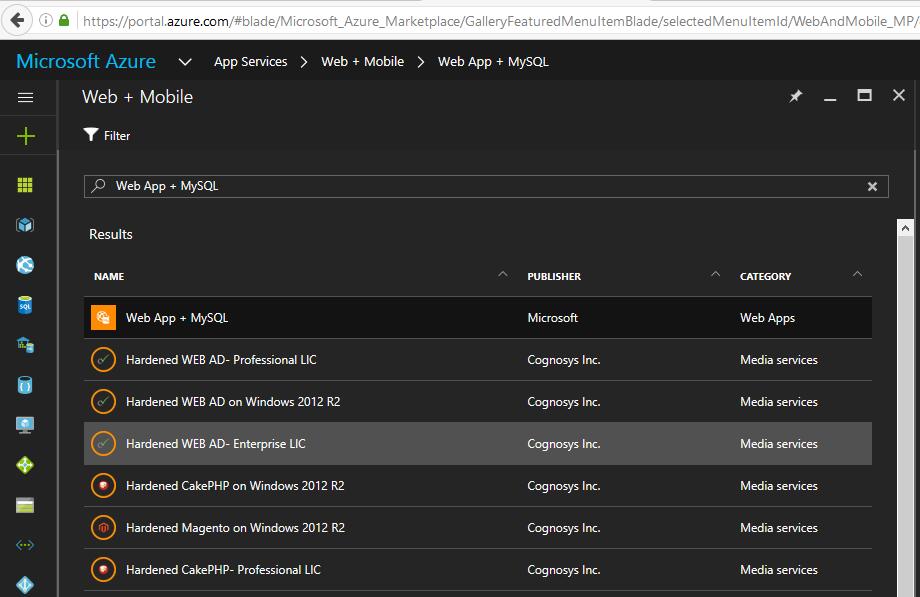This screenshot has height=597, width=920.
Task: Click the browser address bar URL
Action: (499, 21)
